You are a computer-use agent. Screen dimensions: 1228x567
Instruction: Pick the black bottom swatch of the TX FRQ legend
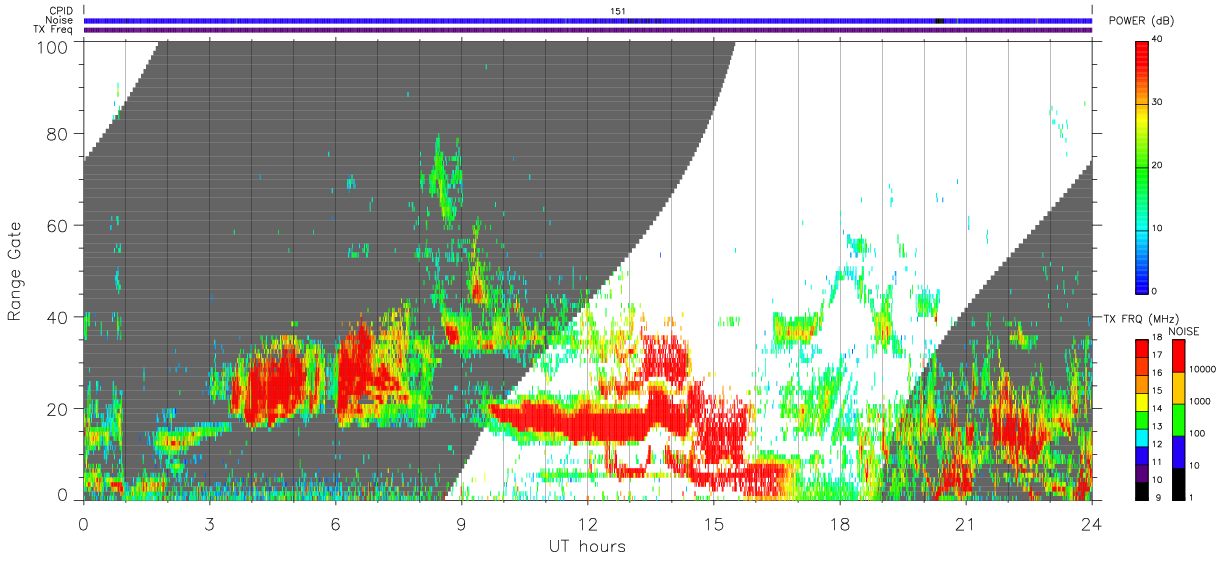point(1142,489)
